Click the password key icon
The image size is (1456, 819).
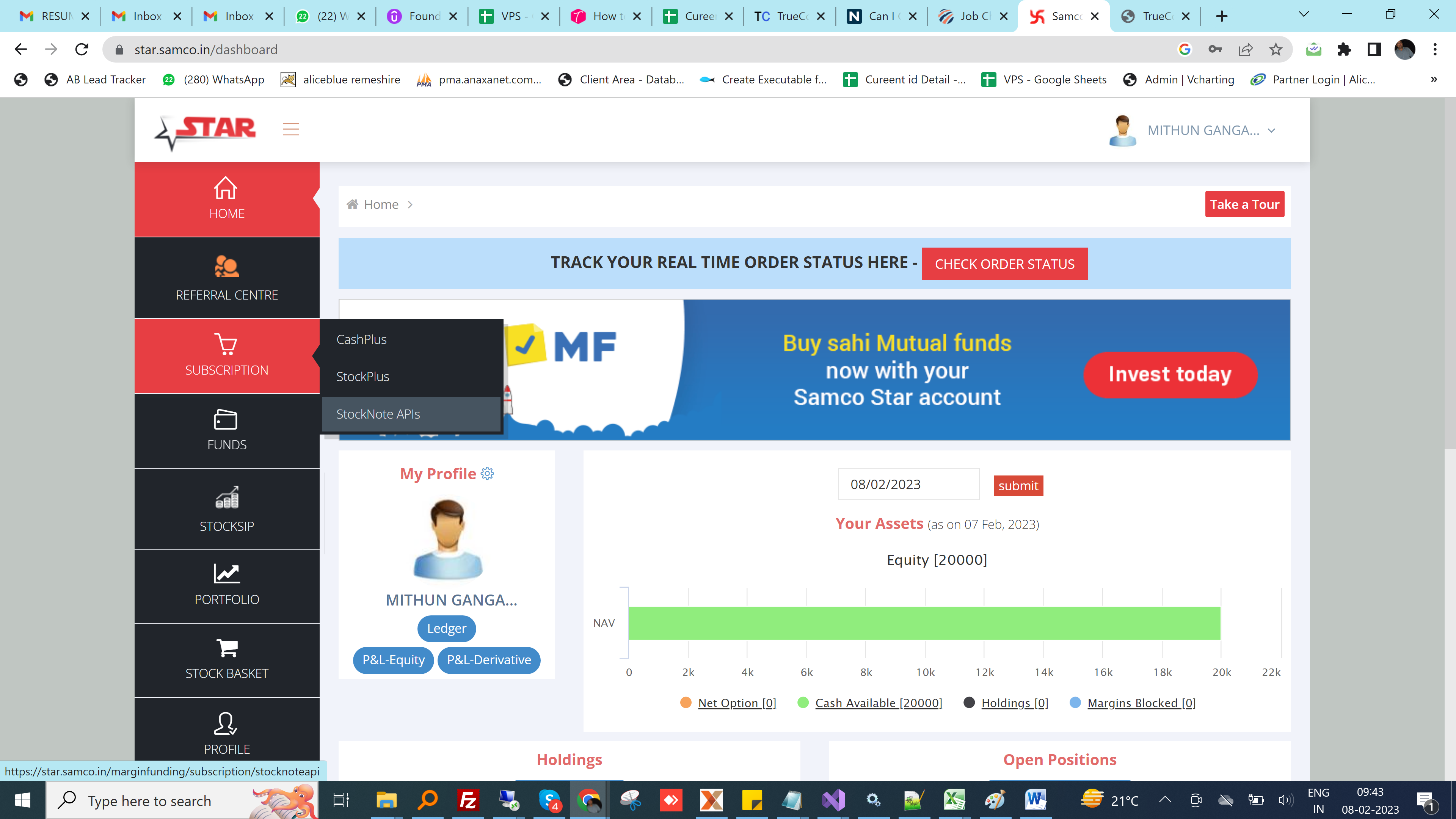1215,49
